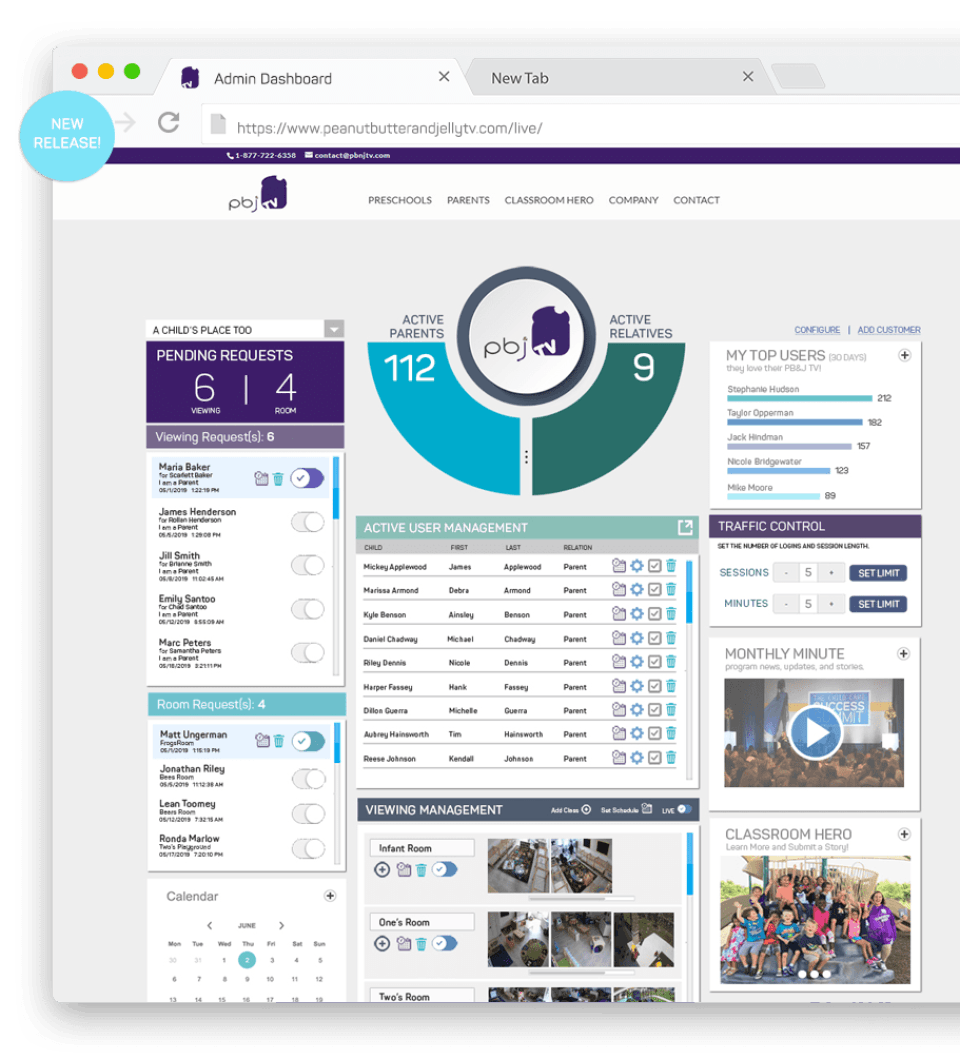Check the approval checkbox for Riley Dennis
This screenshot has width=960, height=1059.
[x=655, y=661]
